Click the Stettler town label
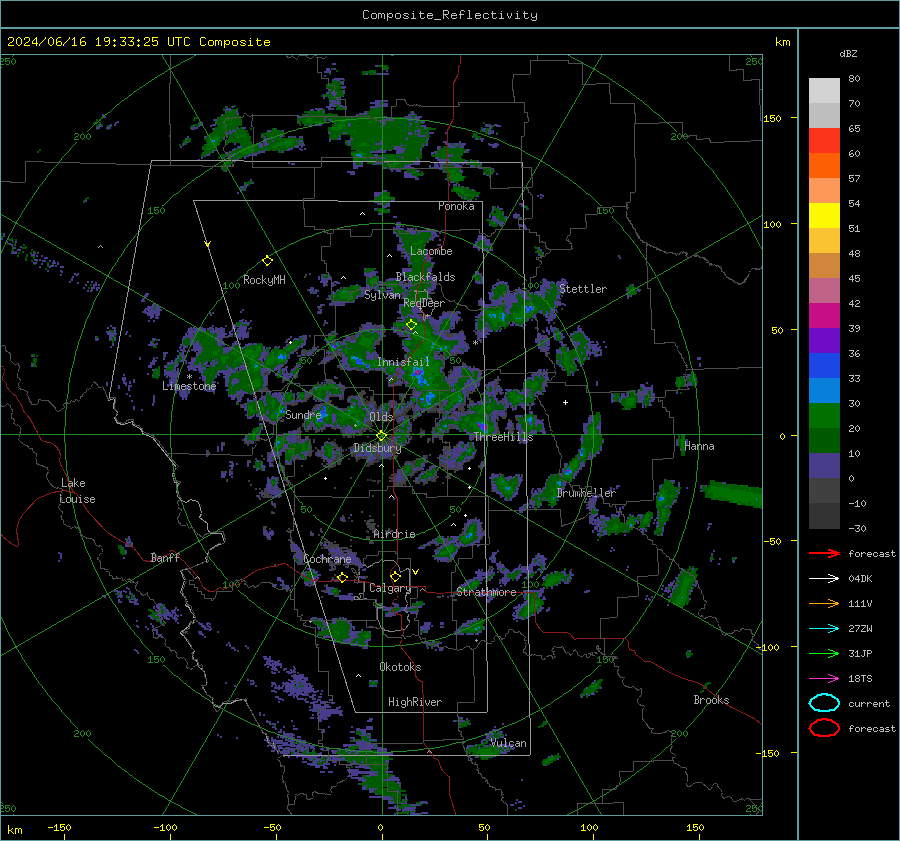 tap(583, 289)
